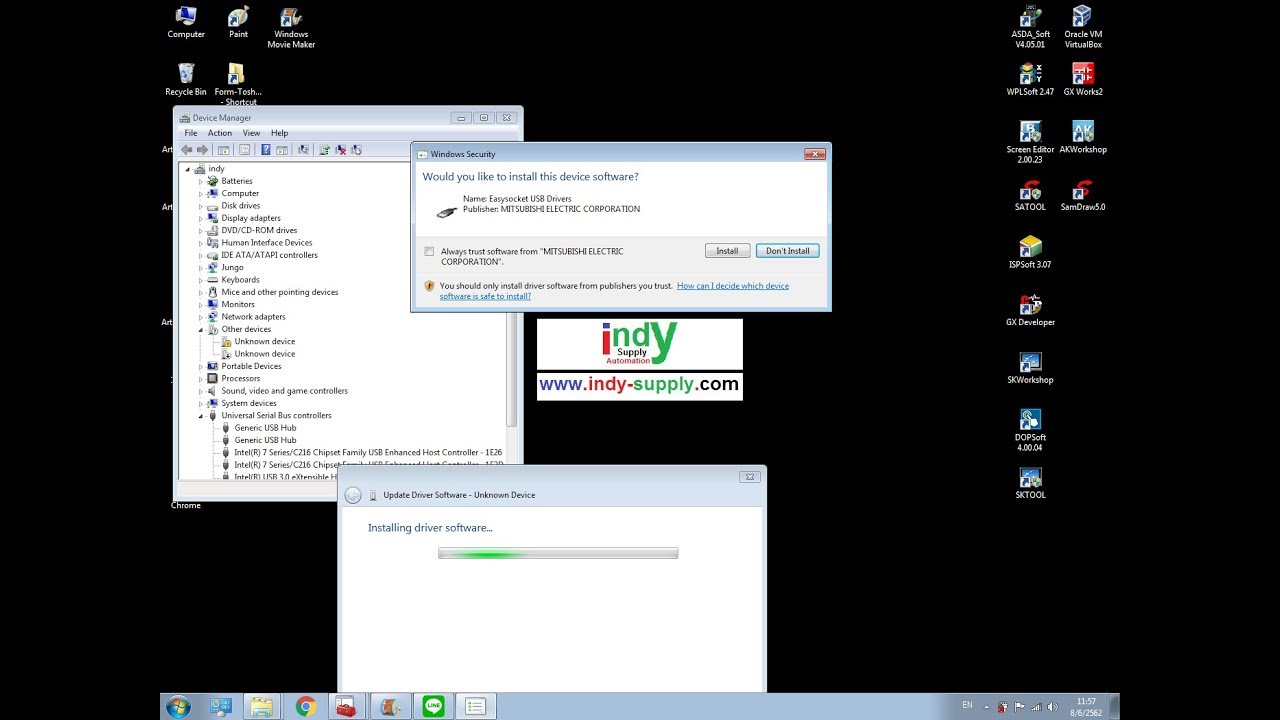Expand the Jungo node
The image size is (1280, 720).
point(200,268)
